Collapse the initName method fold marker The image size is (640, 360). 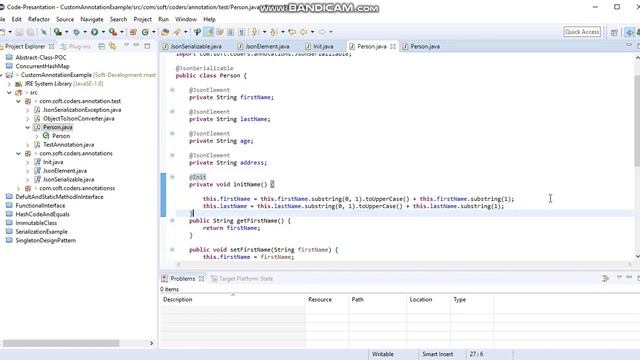(x=172, y=177)
